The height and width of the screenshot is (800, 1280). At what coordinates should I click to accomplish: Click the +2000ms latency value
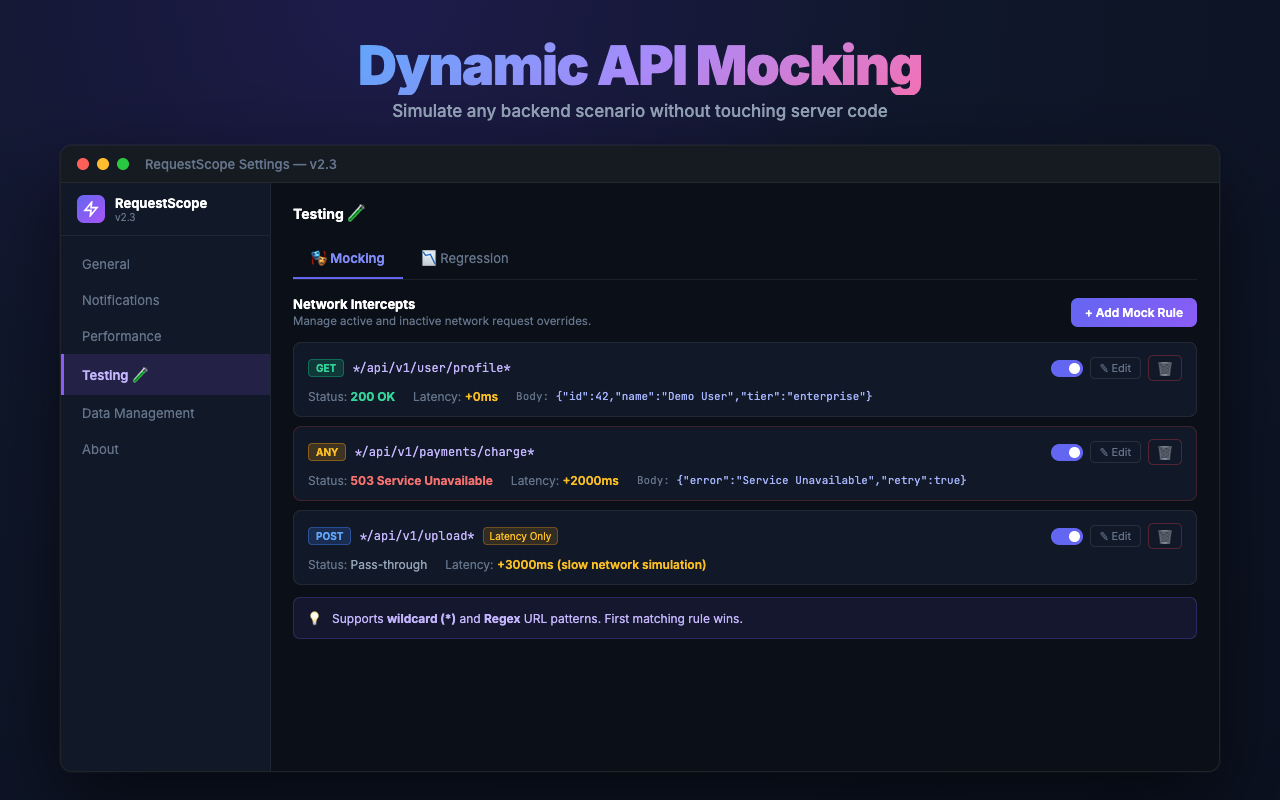[590, 480]
